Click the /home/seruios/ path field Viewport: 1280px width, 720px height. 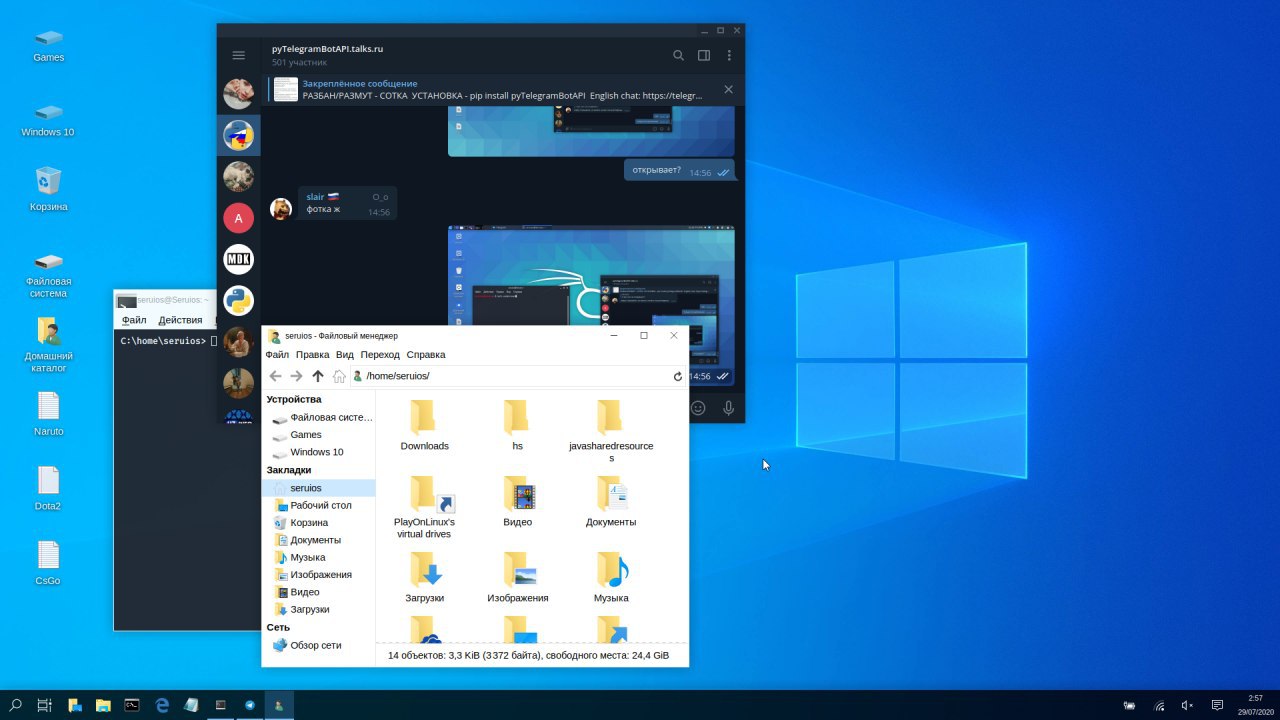510,376
